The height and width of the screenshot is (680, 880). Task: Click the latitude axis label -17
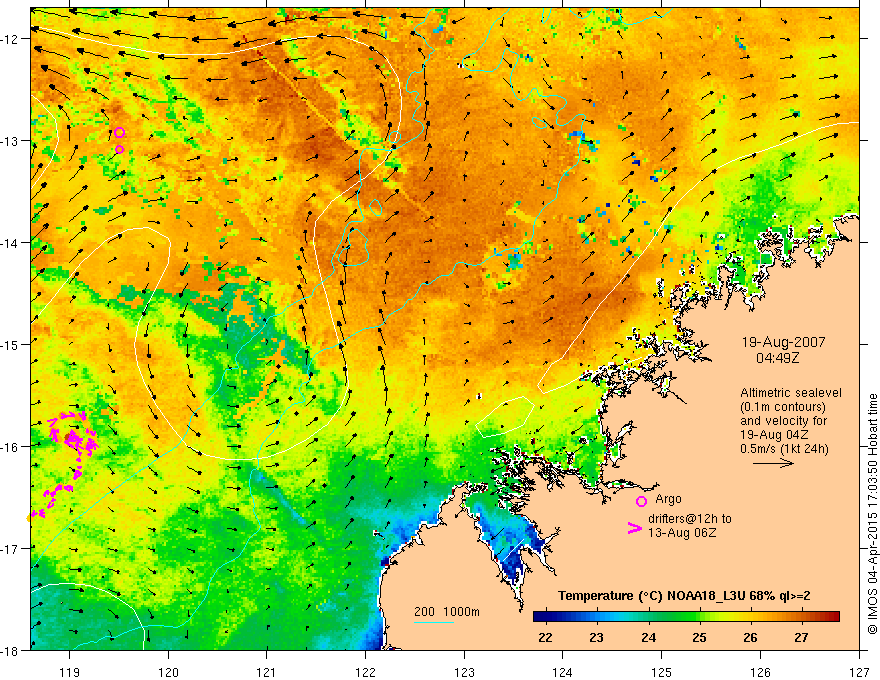11,548
